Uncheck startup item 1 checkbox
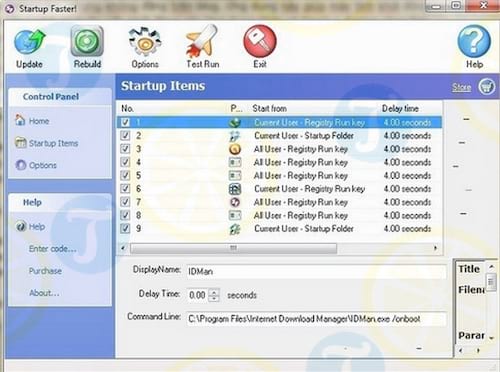The image size is (500, 372). pos(125,122)
